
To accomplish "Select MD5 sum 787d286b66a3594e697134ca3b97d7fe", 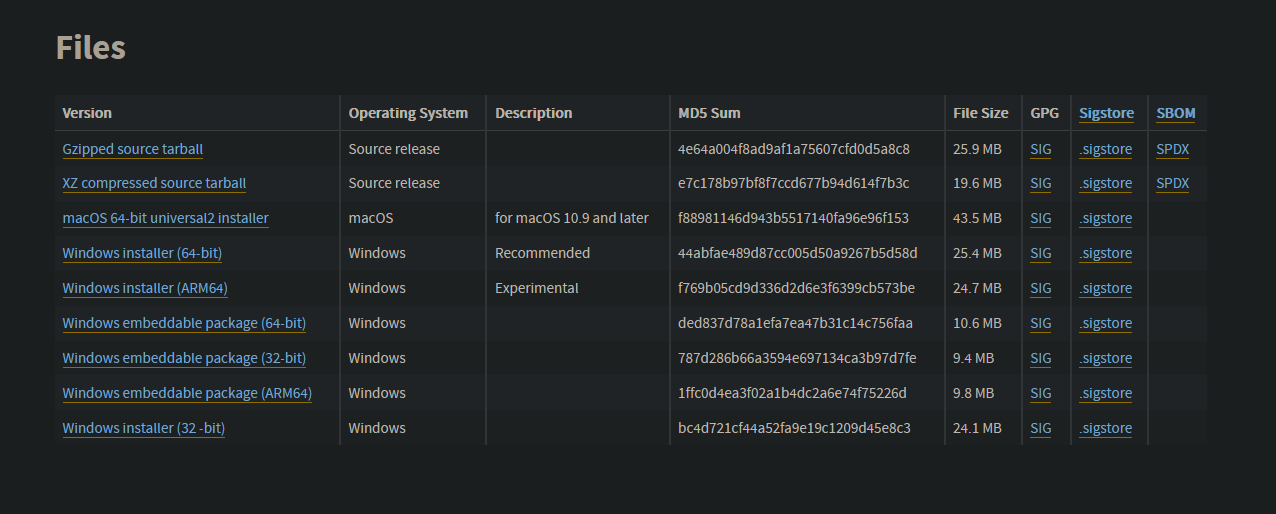I will click(797, 358).
